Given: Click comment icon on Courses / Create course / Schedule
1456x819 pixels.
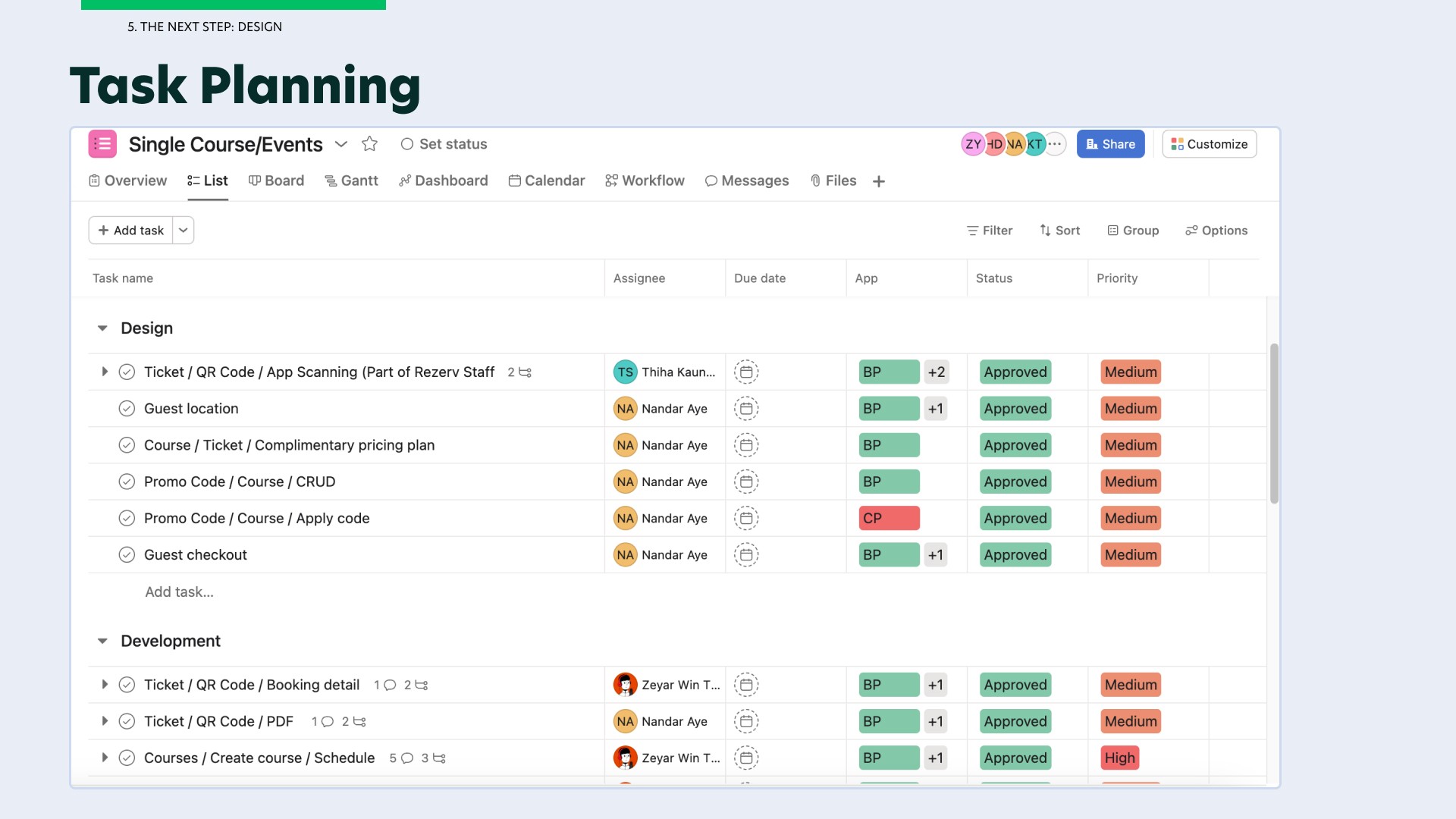Looking at the screenshot, I should pyautogui.click(x=407, y=758).
